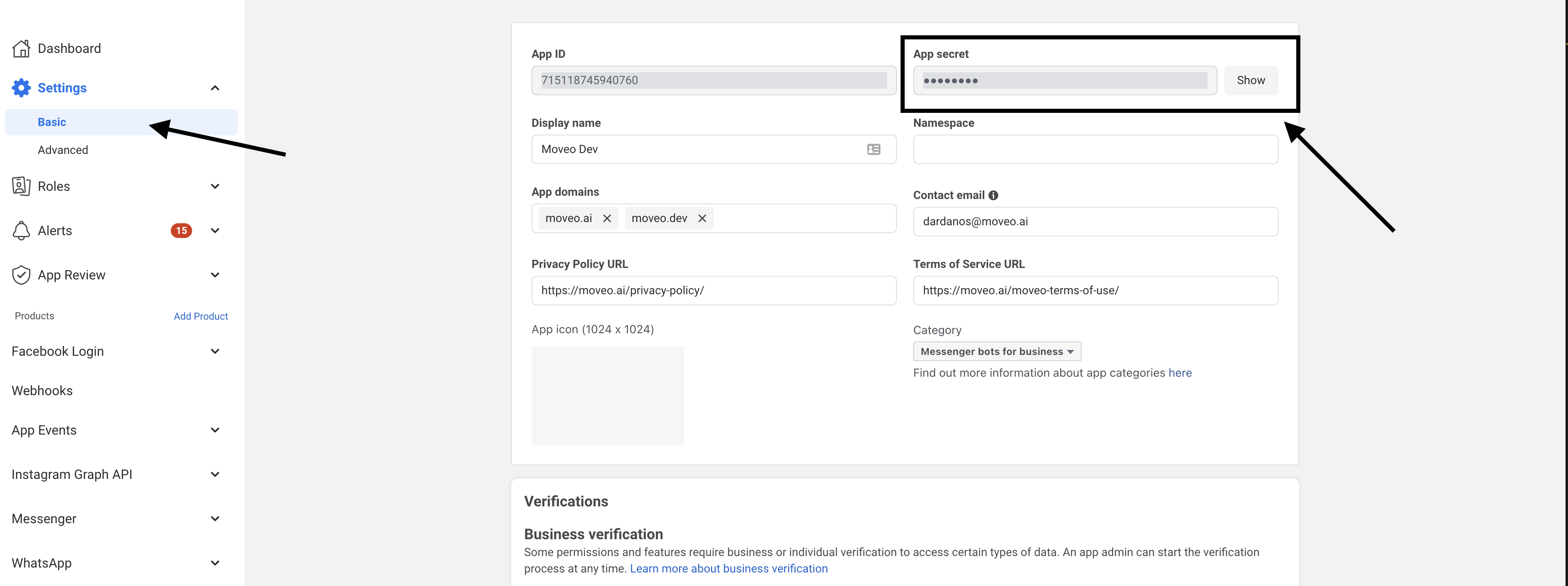Expand the Roles section

coord(215,186)
